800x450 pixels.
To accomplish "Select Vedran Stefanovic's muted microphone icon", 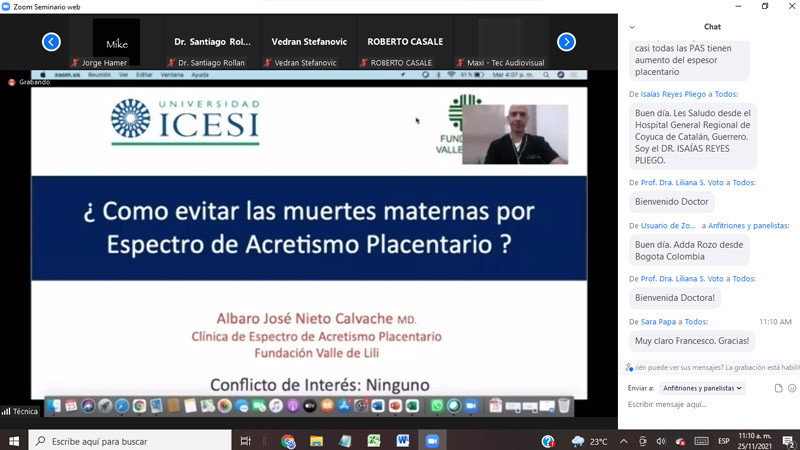I will coord(267,63).
